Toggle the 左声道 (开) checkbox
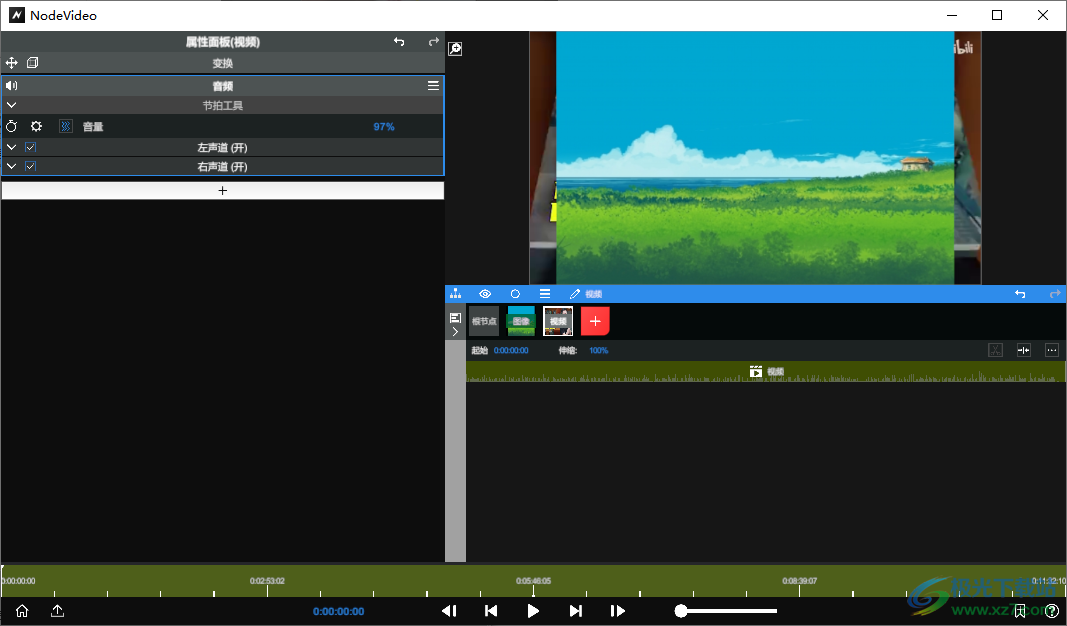Screen dimensions: 1067x626 (31, 147)
